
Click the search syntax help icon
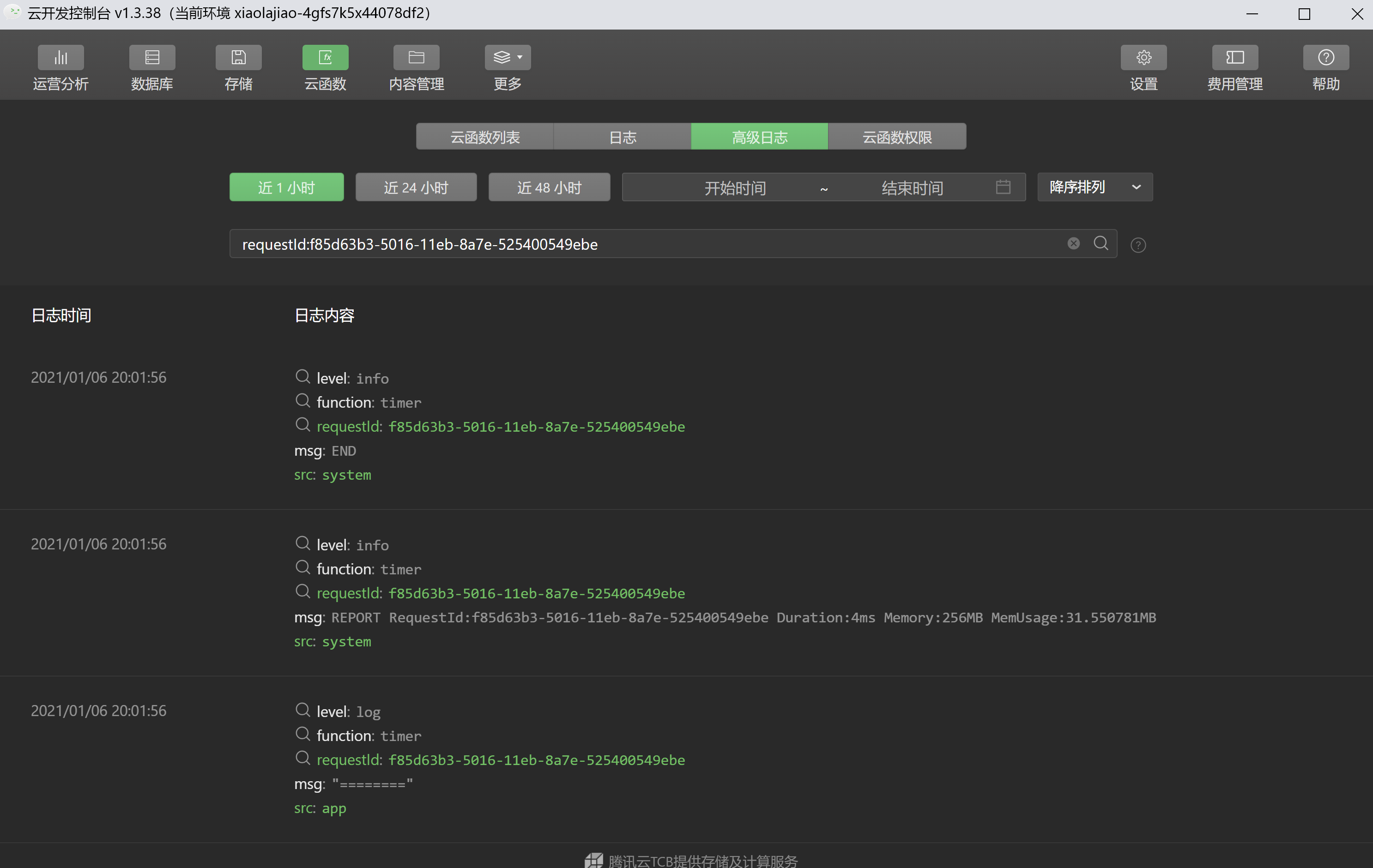tap(1138, 245)
